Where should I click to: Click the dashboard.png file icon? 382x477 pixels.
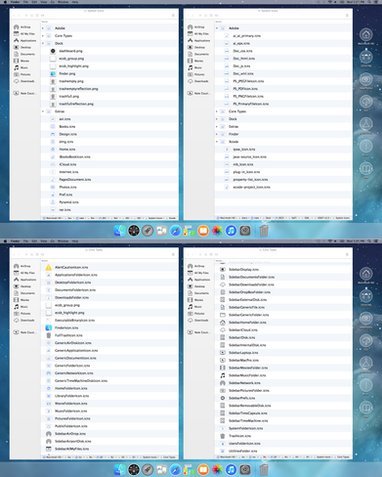pyautogui.click(x=53, y=51)
